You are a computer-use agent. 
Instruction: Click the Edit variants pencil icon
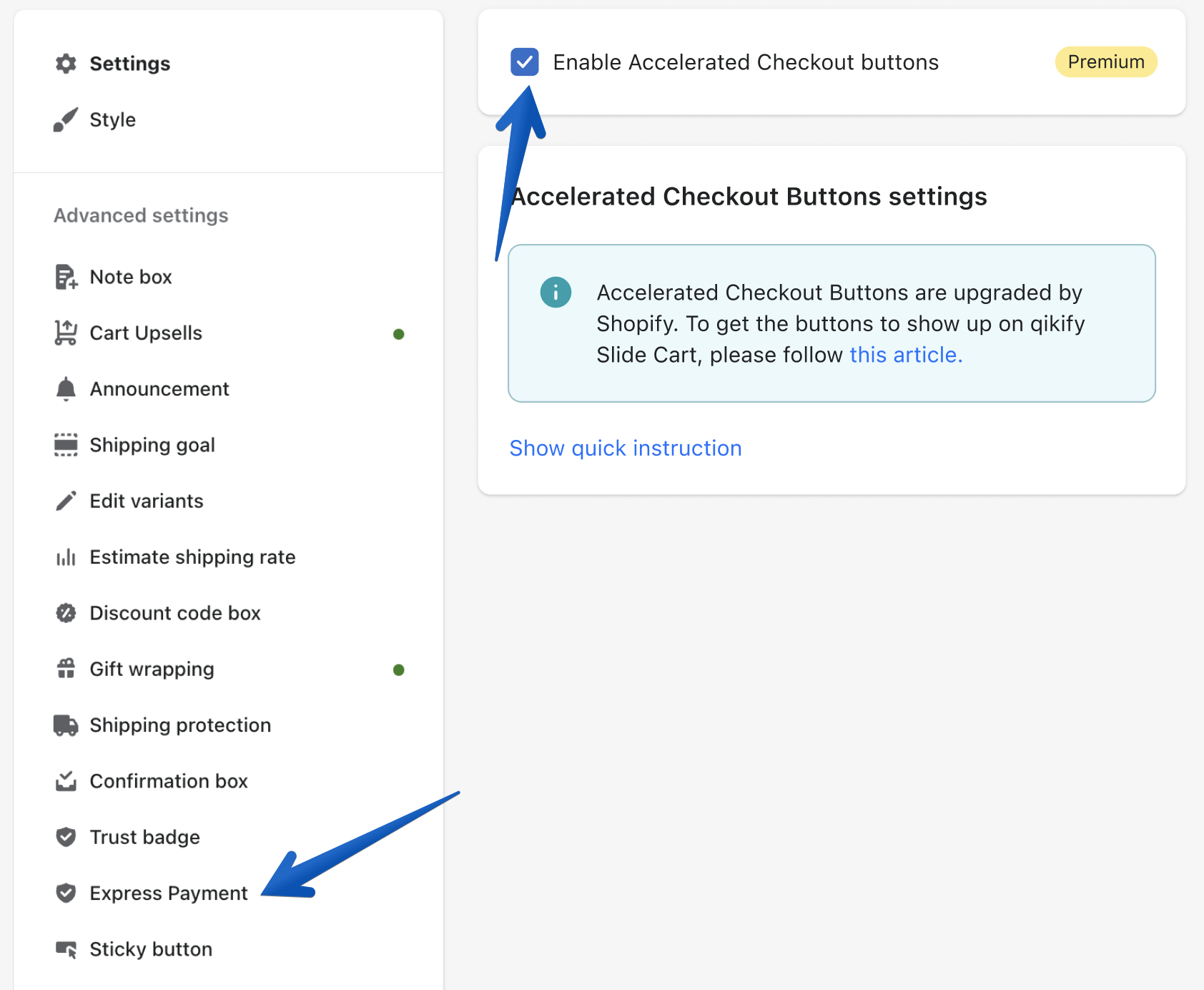point(66,501)
